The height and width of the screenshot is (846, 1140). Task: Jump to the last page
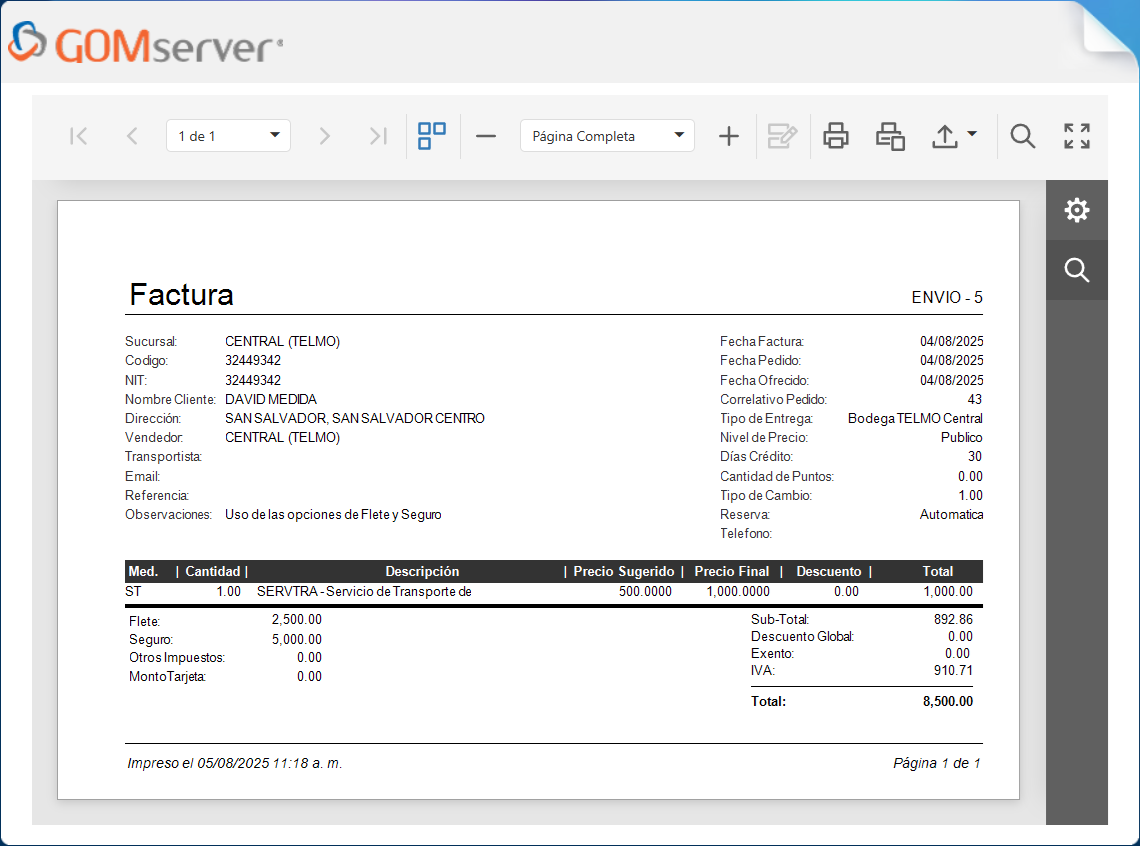pyautogui.click(x=377, y=136)
